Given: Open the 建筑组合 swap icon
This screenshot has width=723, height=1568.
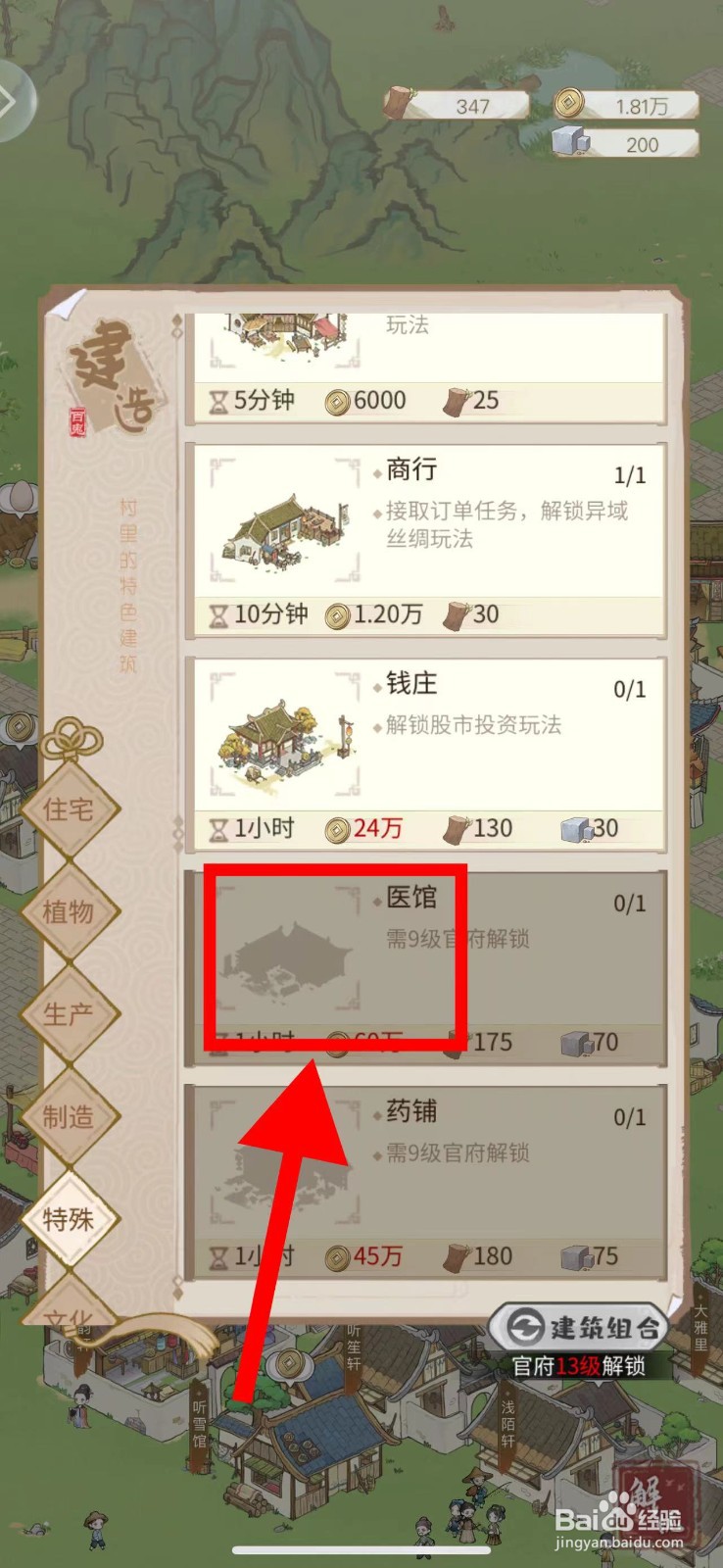Looking at the screenshot, I should (525, 1327).
